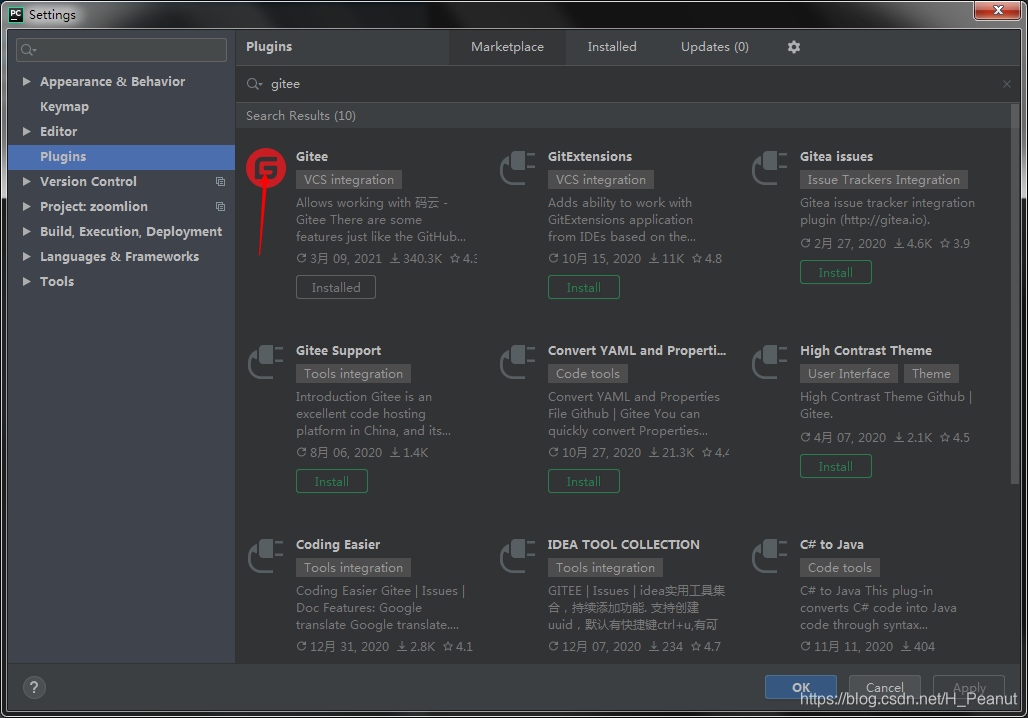Click the Gitee red logo icon
Screen dimensions: 1028x718
coord(266,169)
